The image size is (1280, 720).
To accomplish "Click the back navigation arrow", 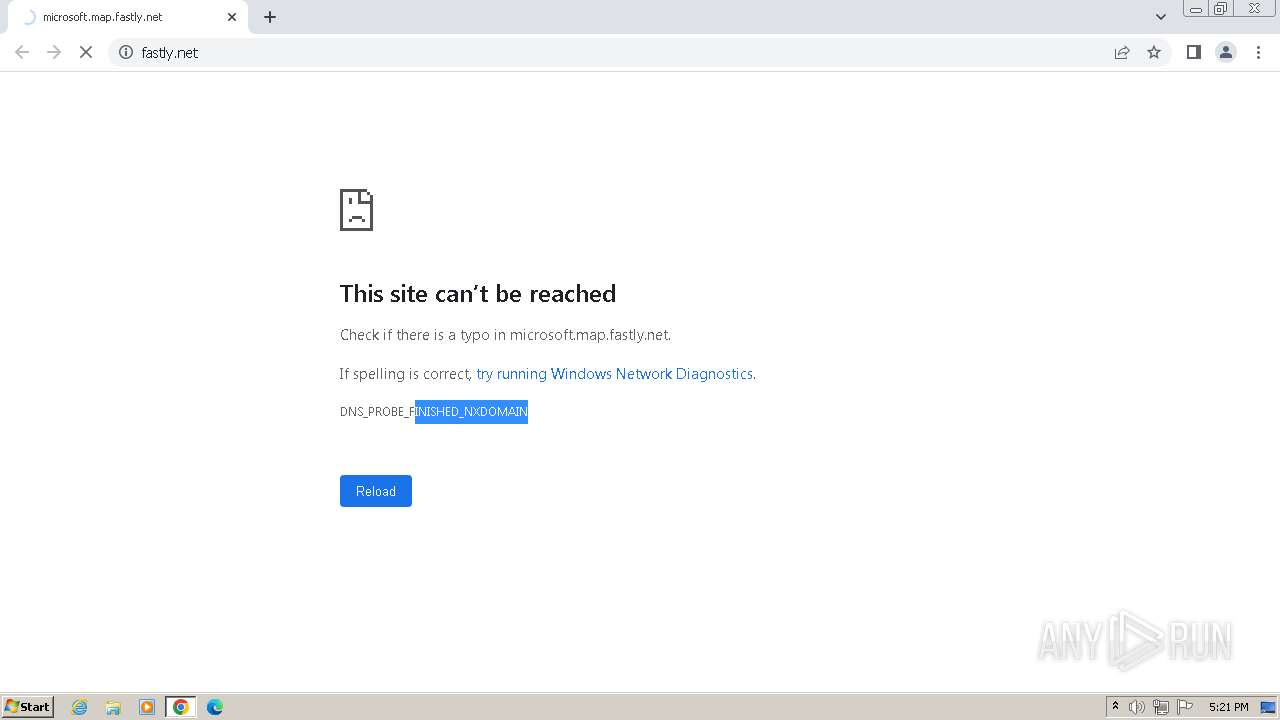I will [22, 52].
